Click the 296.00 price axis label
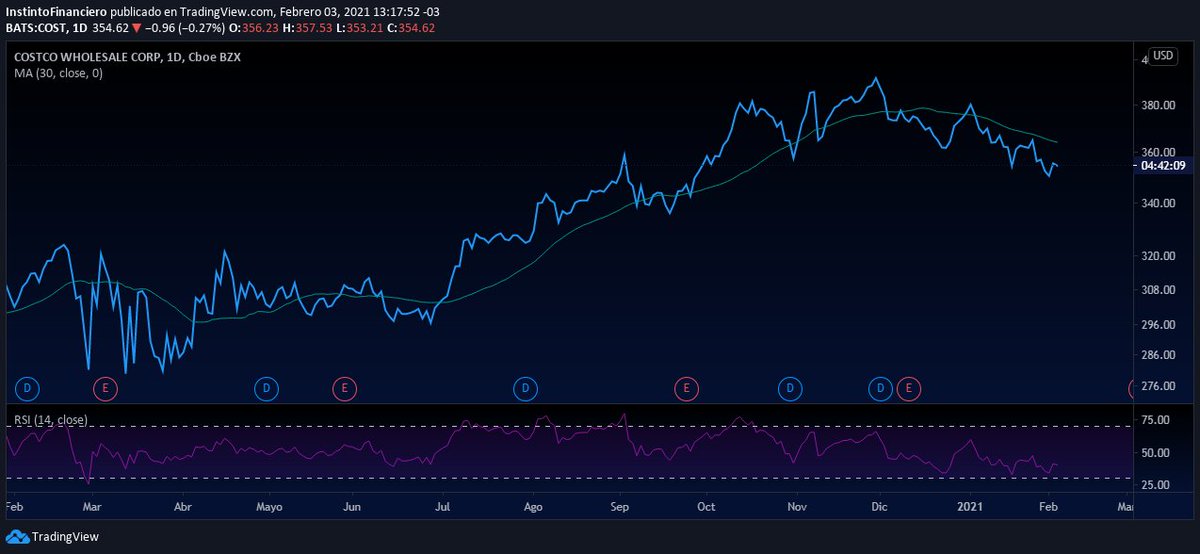1200x554 pixels. [x=1157, y=325]
